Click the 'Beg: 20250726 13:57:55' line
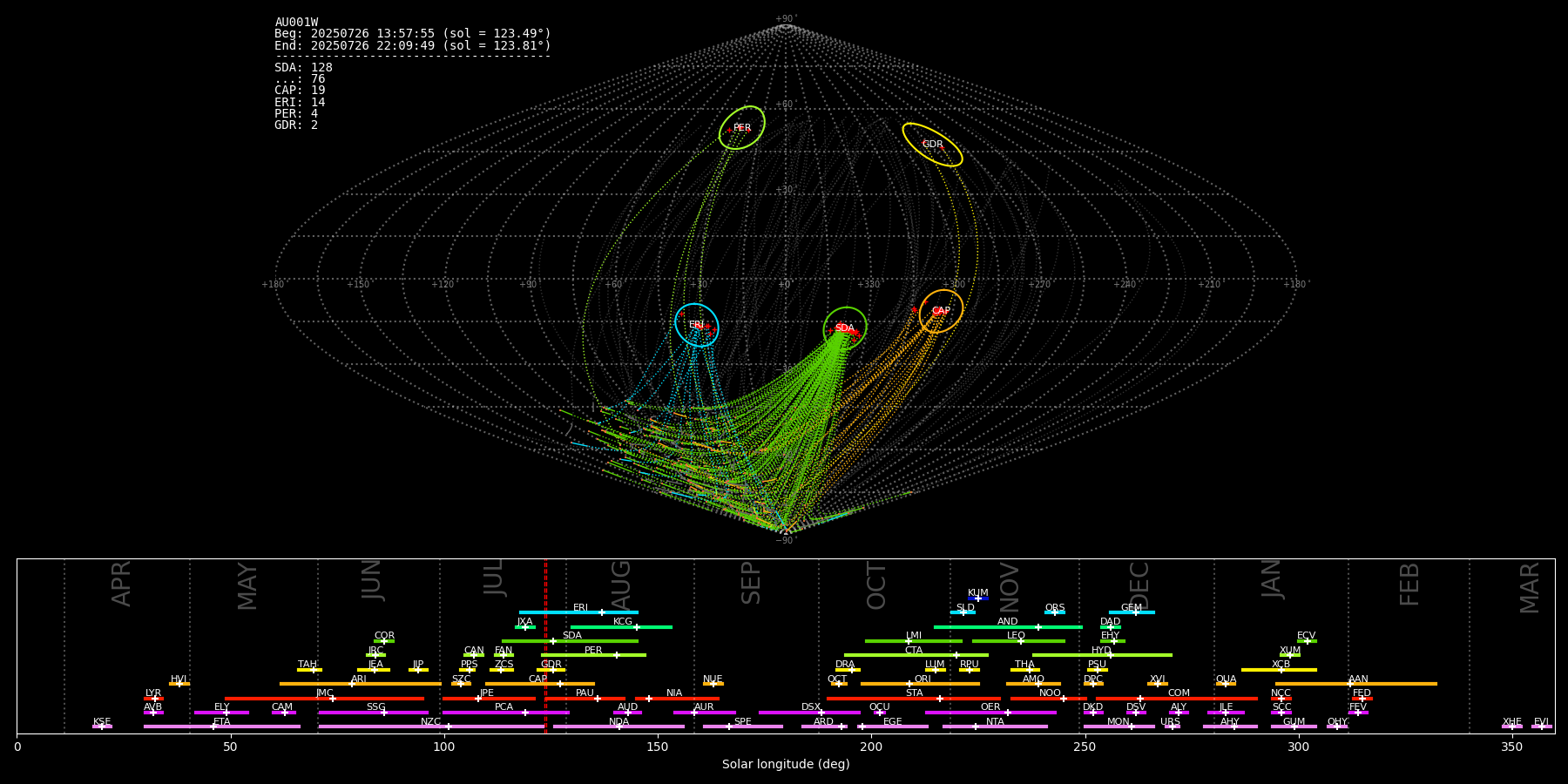Viewport: 1568px width, 784px height. (413, 34)
